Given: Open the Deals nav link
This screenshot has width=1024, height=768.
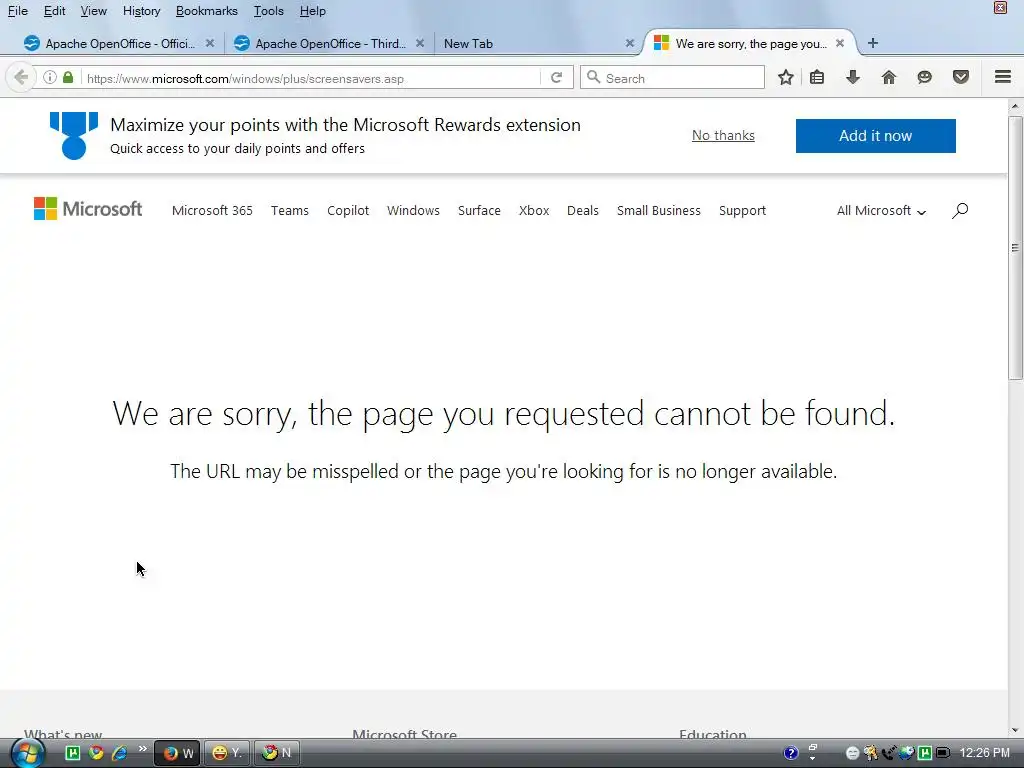Looking at the screenshot, I should [583, 210].
